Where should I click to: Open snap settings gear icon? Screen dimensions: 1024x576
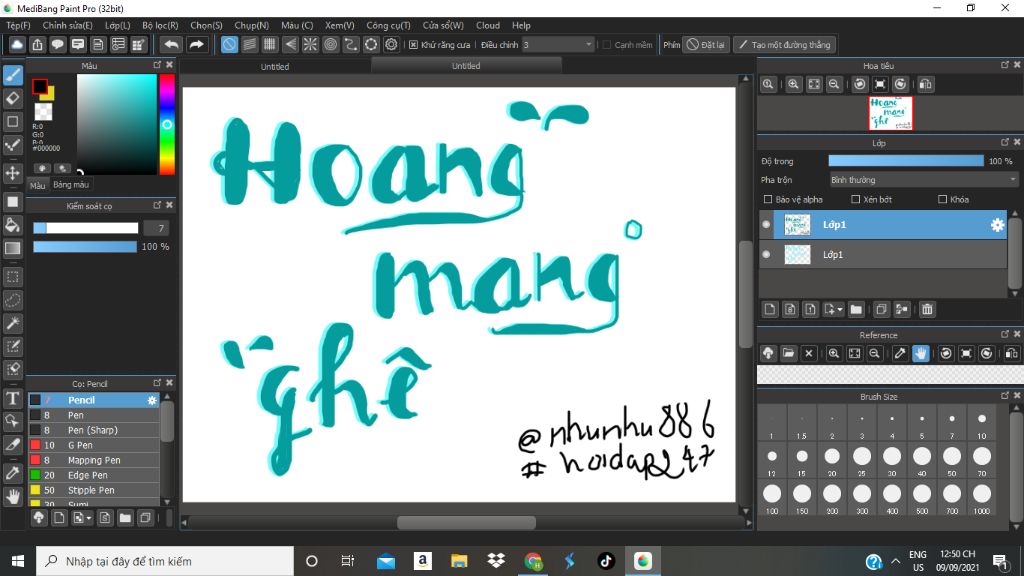(x=391, y=44)
